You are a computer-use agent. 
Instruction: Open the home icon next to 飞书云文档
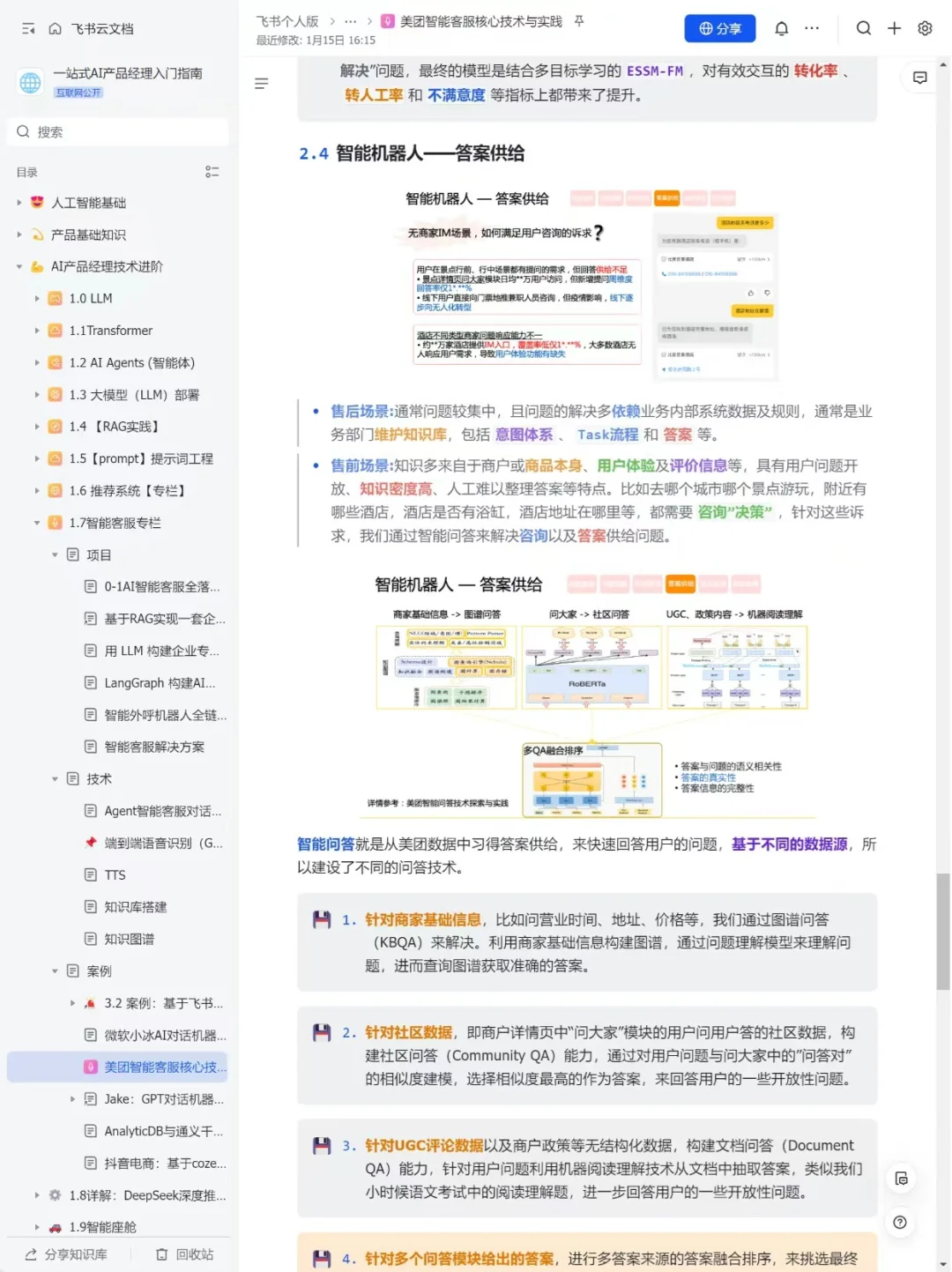point(55,29)
